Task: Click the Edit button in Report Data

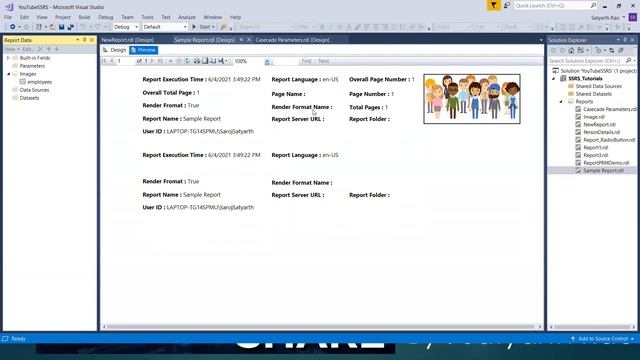Action: 28,49
